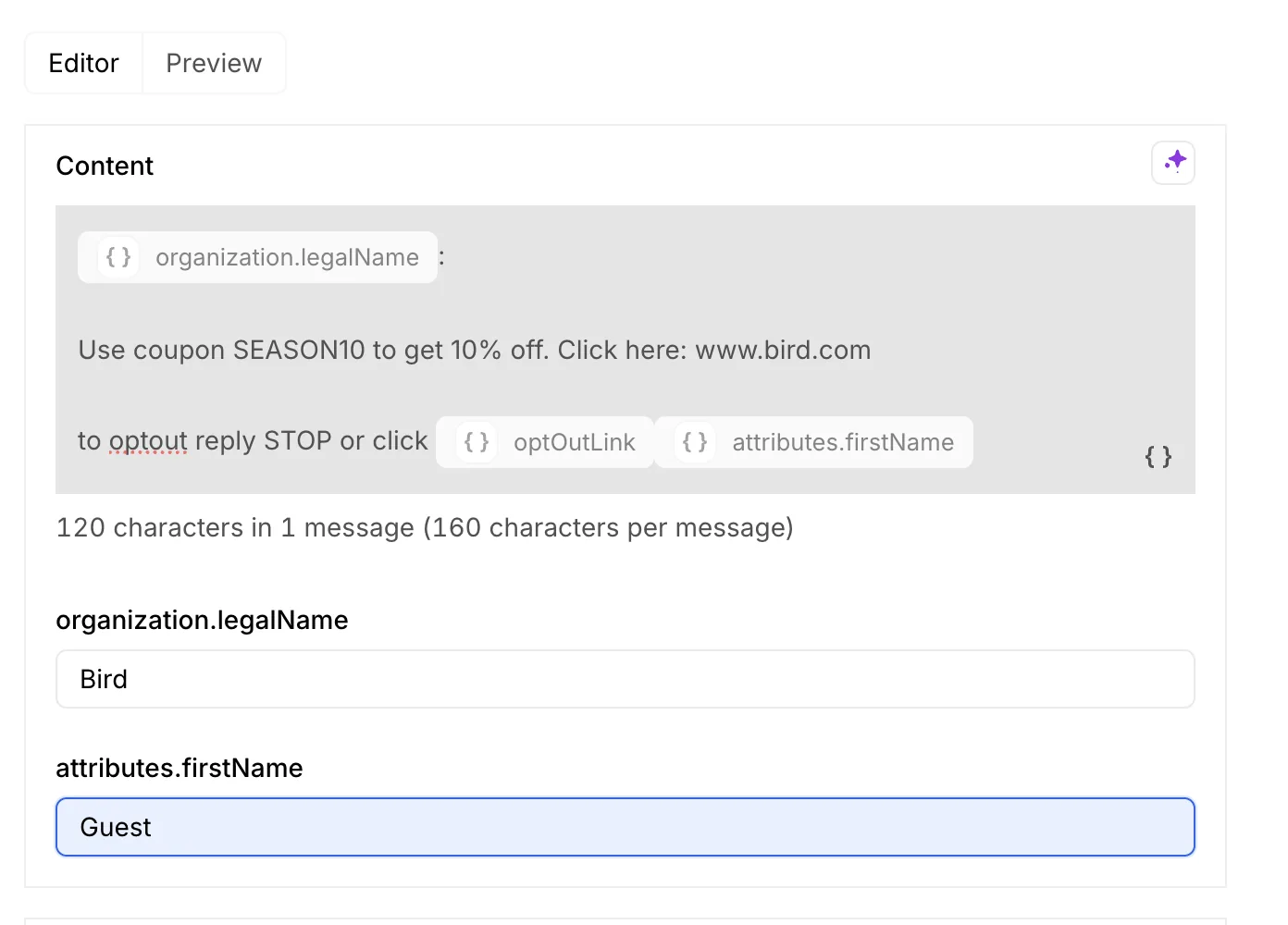The height and width of the screenshot is (925, 1288).
Task: Click the braces icon in the optOutLink chip
Action: 477,442
